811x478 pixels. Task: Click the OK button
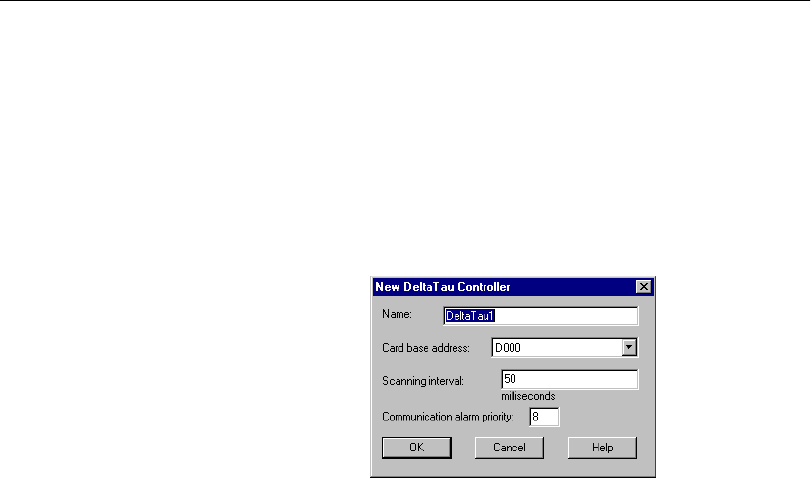pos(417,447)
